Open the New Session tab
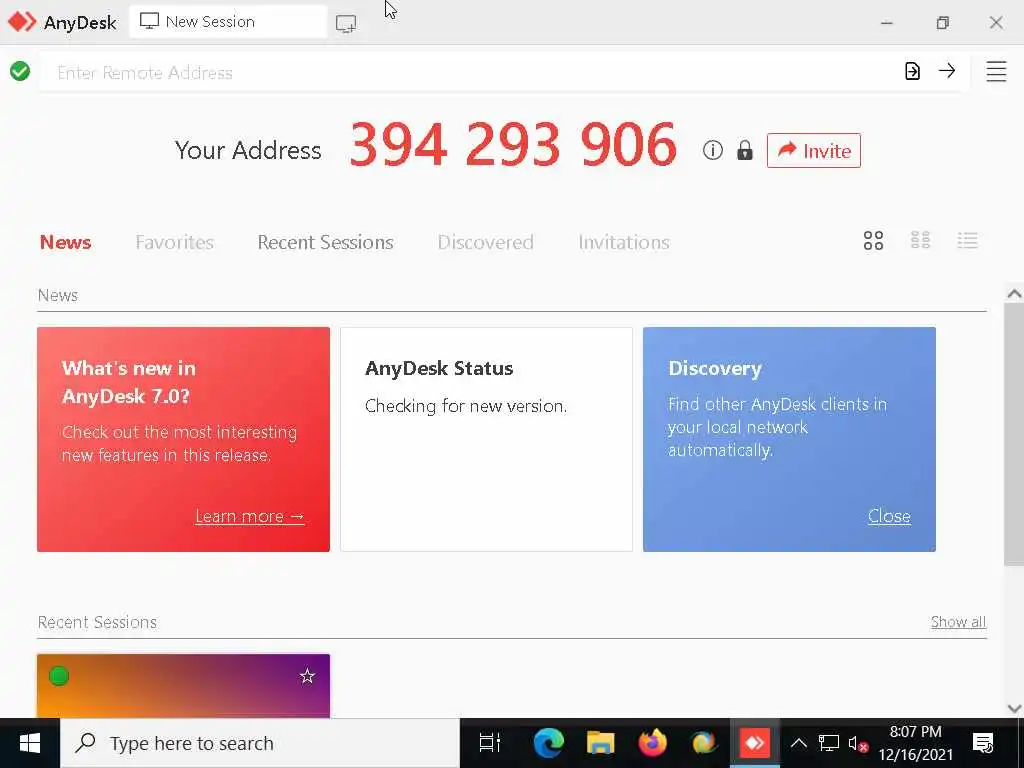The image size is (1024, 768). pos(228,22)
